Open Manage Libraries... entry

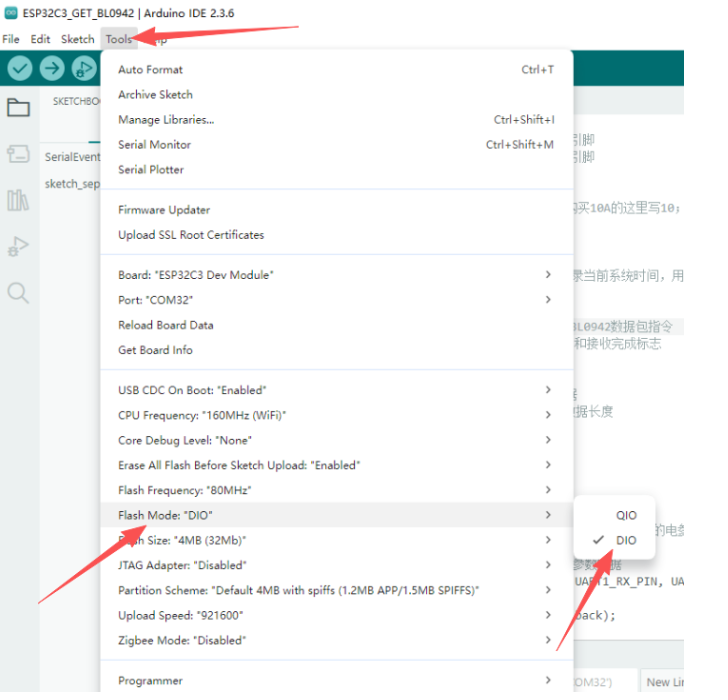pyautogui.click(x=337, y=120)
